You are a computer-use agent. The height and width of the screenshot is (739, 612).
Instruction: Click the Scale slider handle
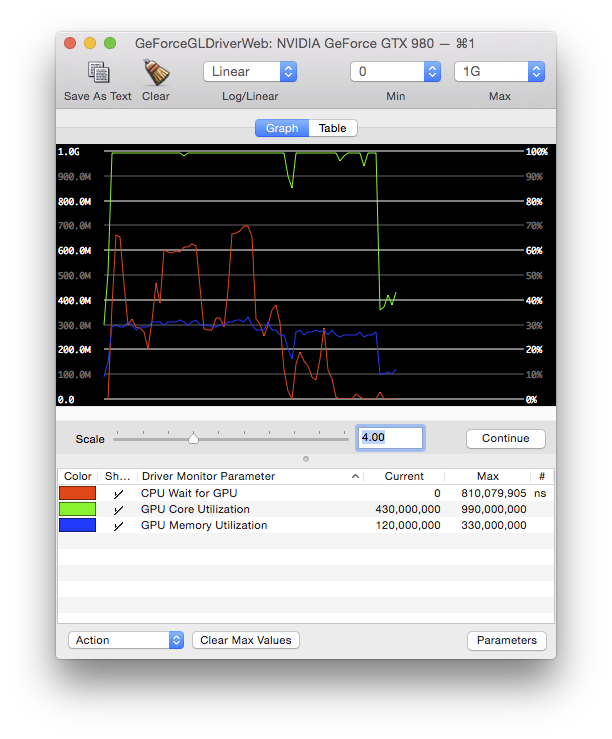point(193,438)
